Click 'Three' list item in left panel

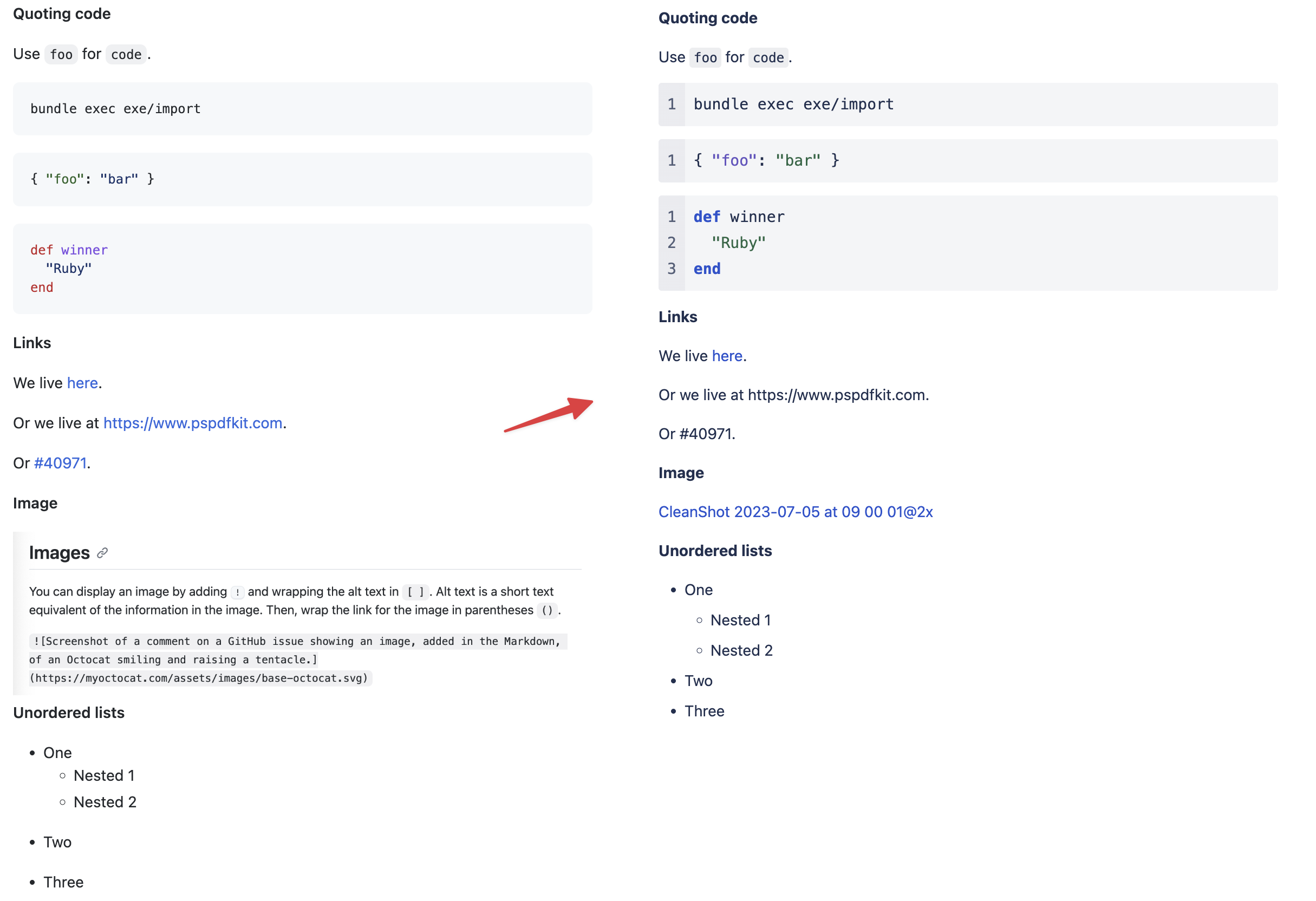(x=63, y=883)
